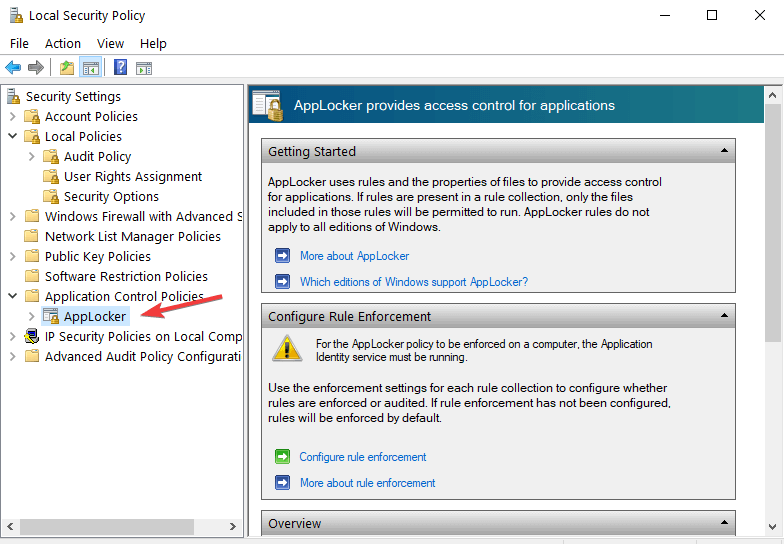Click the Local Security Policy title bar icon
Viewport: 784px width, 544px height.
16,16
